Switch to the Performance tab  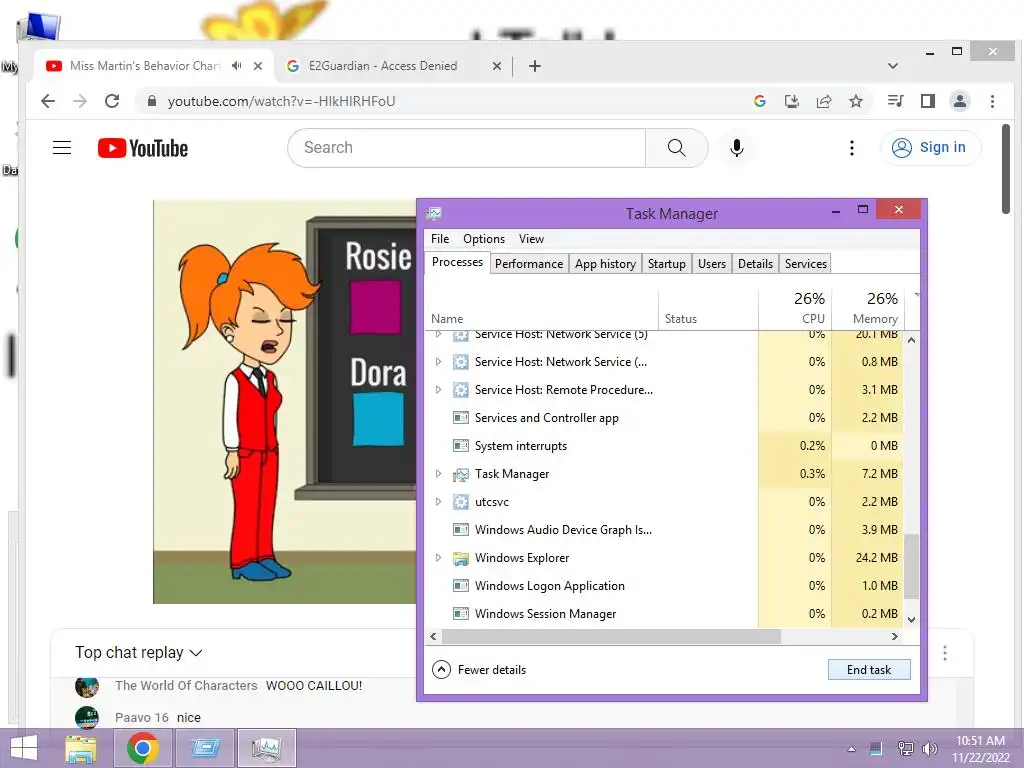pyautogui.click(x=529, y=264)
